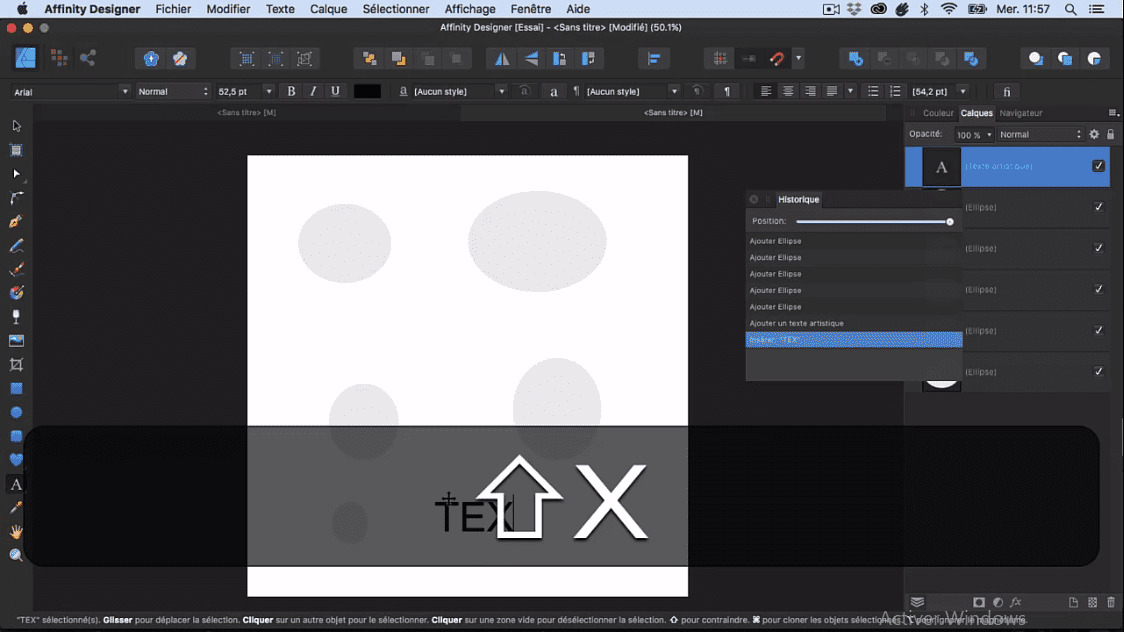Uncheck visibility of the bottom Ellipse layer

tap(1098, 372)
